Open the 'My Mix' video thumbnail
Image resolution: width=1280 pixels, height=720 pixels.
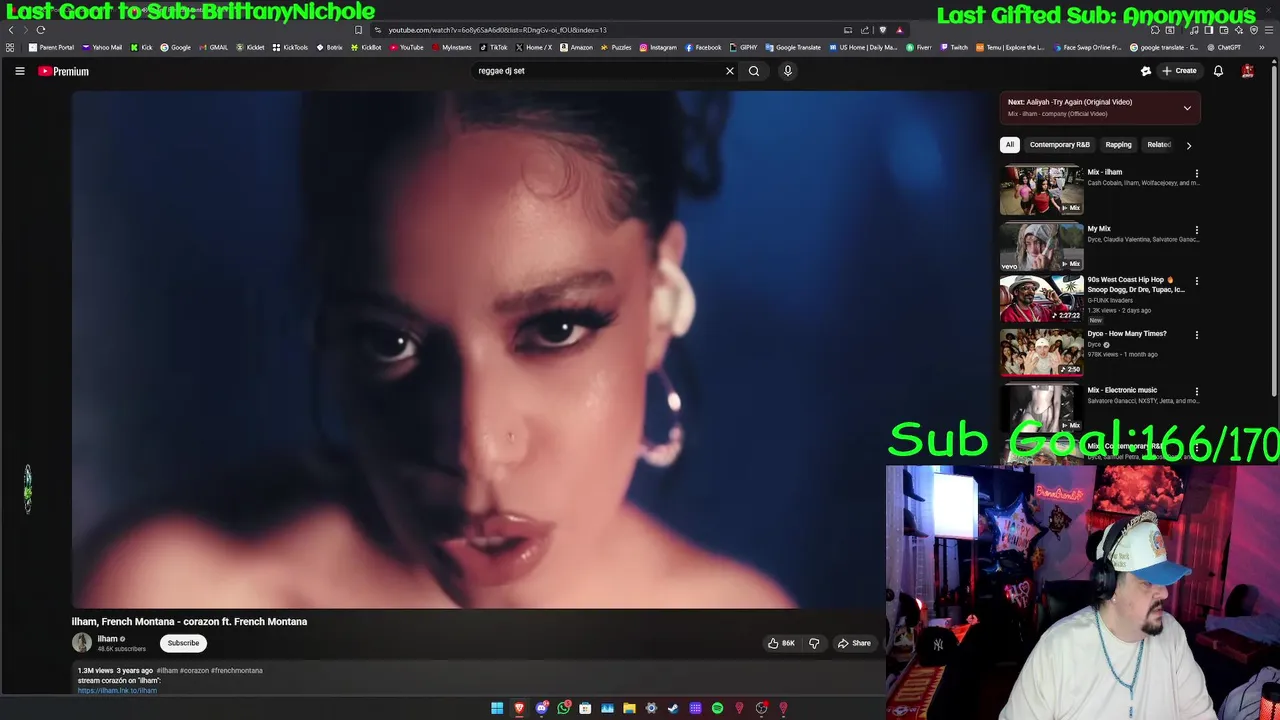(x=1041, y=246)
